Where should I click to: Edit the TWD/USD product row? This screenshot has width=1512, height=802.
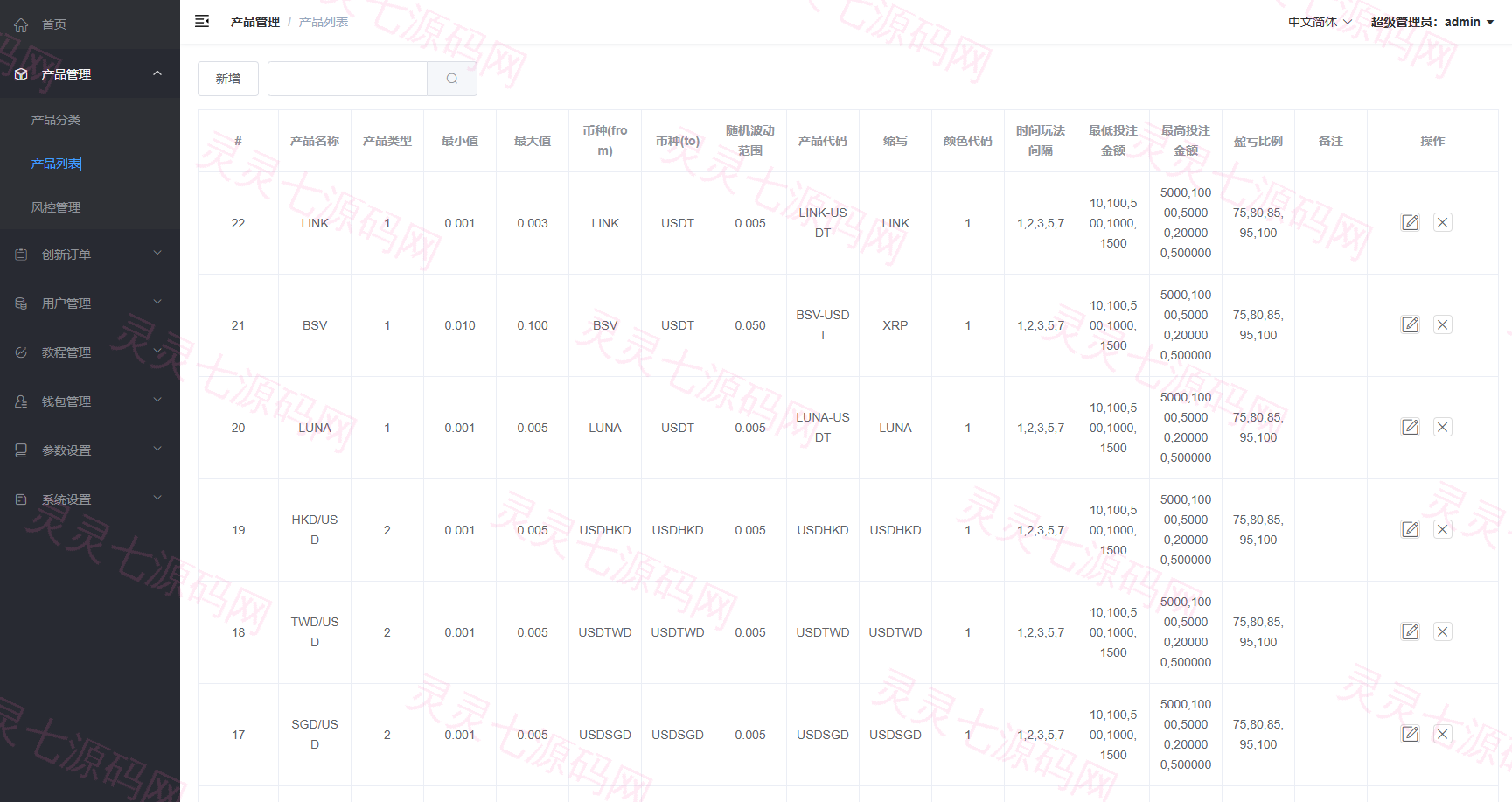tap(1411, 631)
